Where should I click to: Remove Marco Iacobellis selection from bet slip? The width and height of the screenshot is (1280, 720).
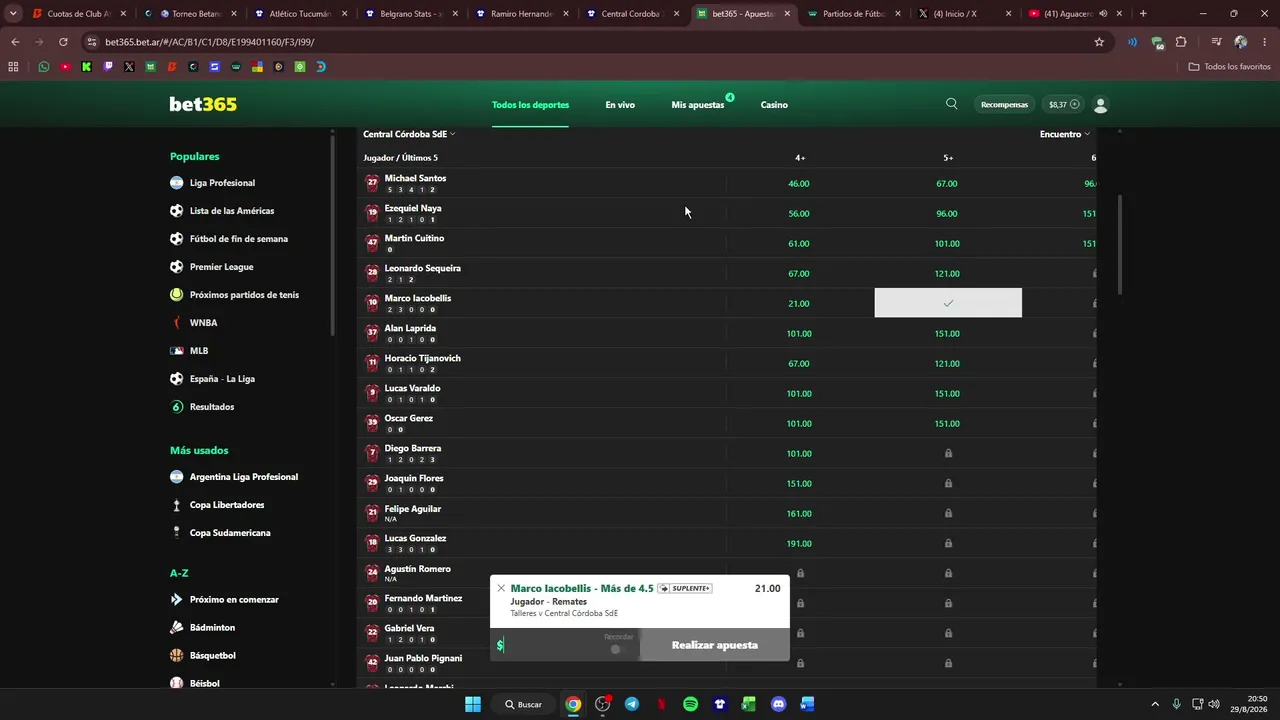(501, 588)
